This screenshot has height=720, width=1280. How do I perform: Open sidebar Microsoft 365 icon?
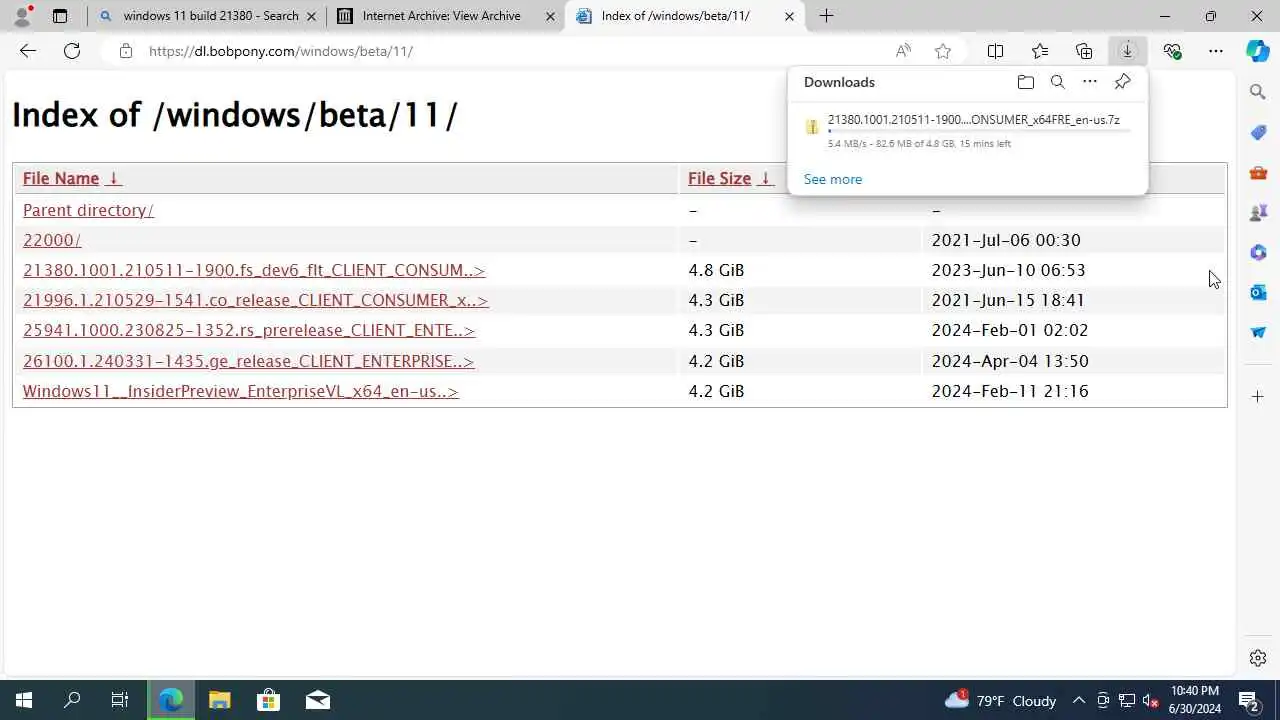coord(1258,252)
